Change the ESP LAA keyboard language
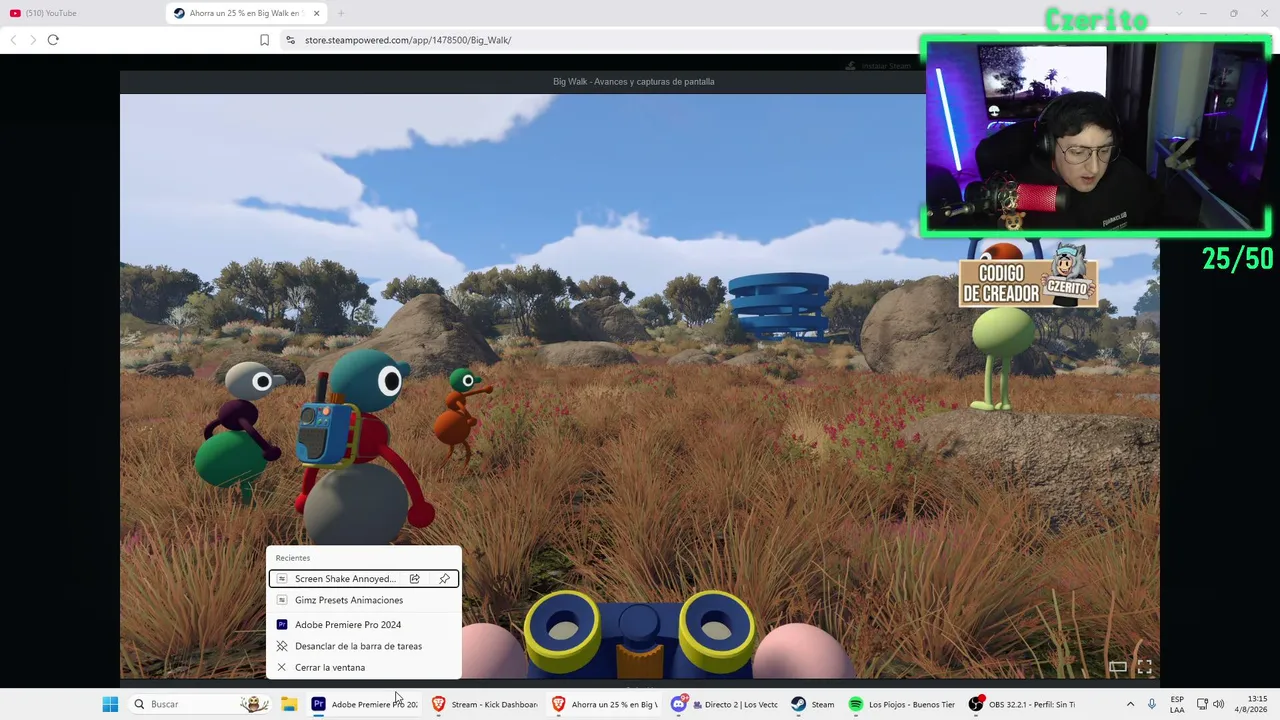The width and height of the screenshot is (1280, 720). click(x=1177, y=704)
